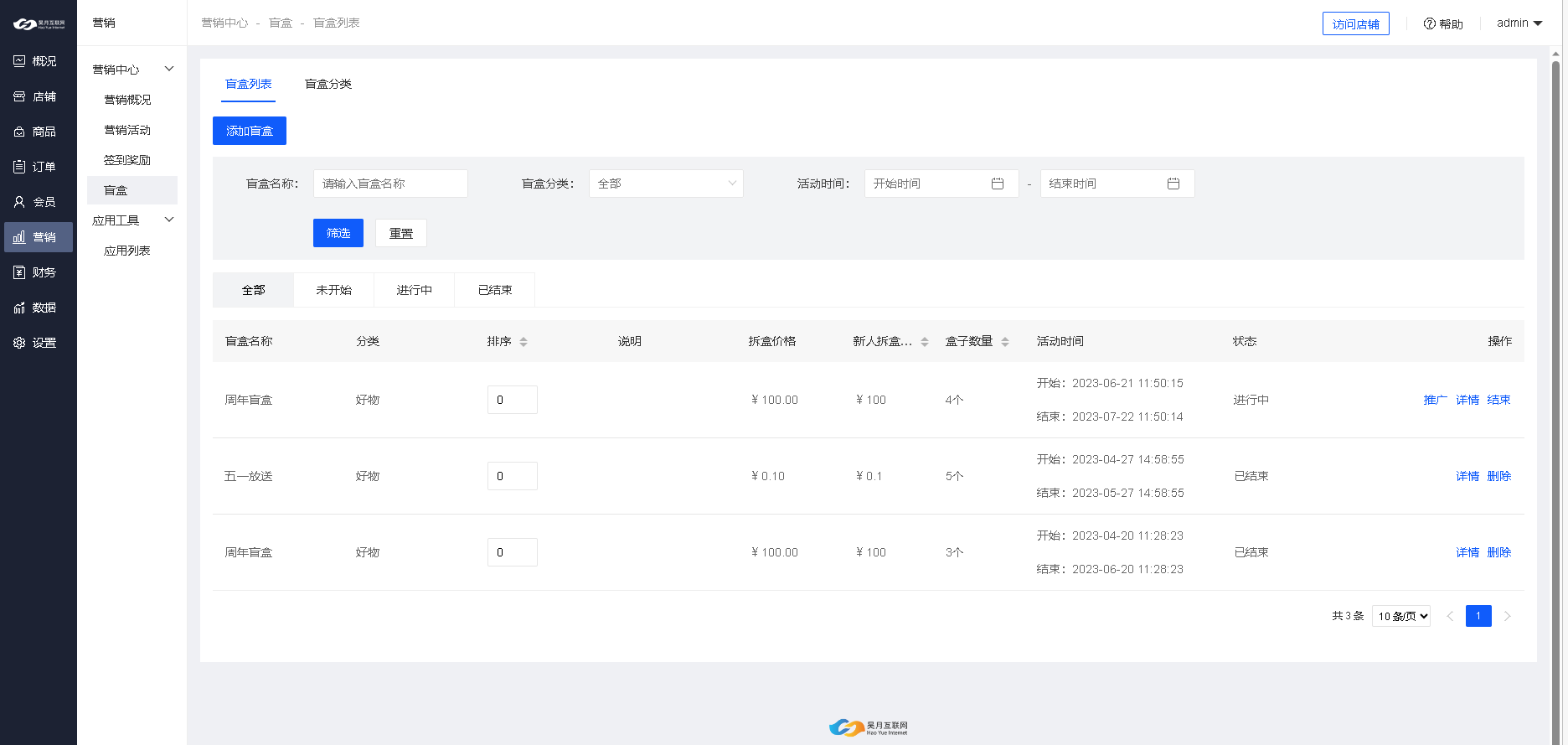The width and height of the screenshot is (1568, 745).
Task: Open the 财务 finance icon in sidebar
Action: click(19, 272)
